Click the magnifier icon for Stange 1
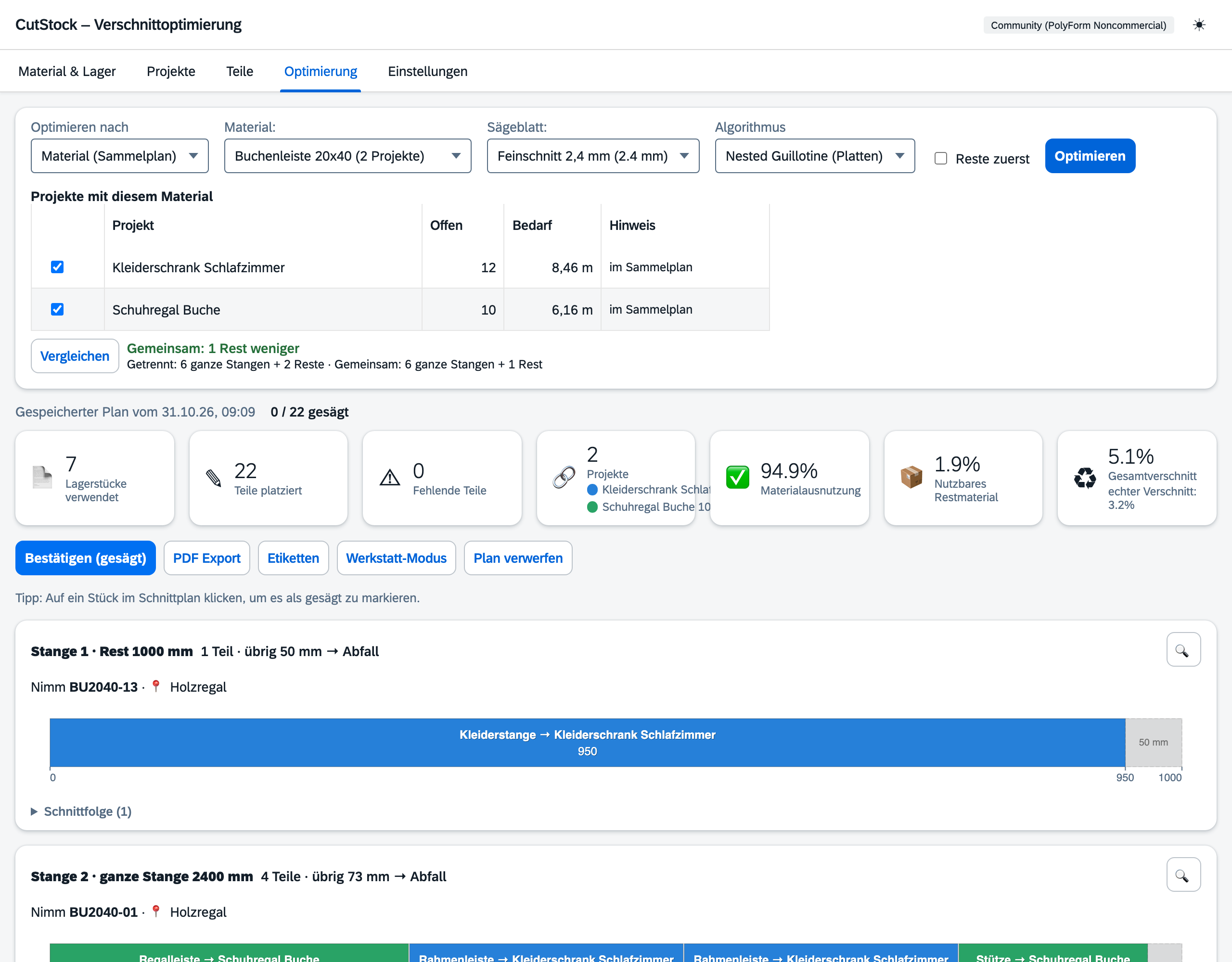 tap(1183, 650)
